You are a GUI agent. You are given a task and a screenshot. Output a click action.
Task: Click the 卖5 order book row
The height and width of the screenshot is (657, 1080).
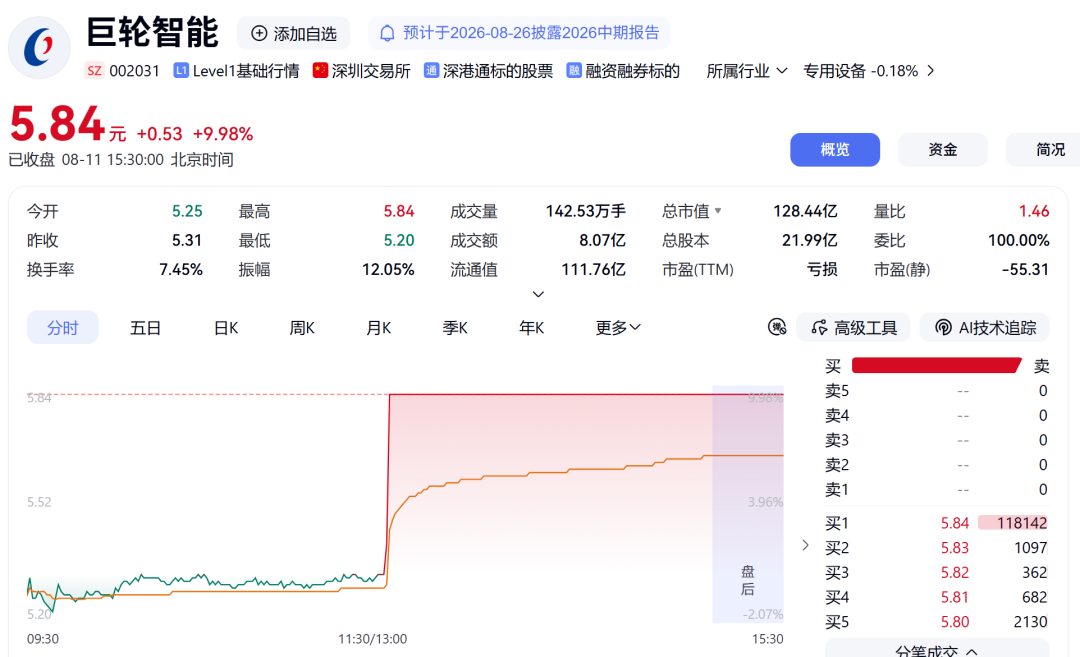[936, 391]
